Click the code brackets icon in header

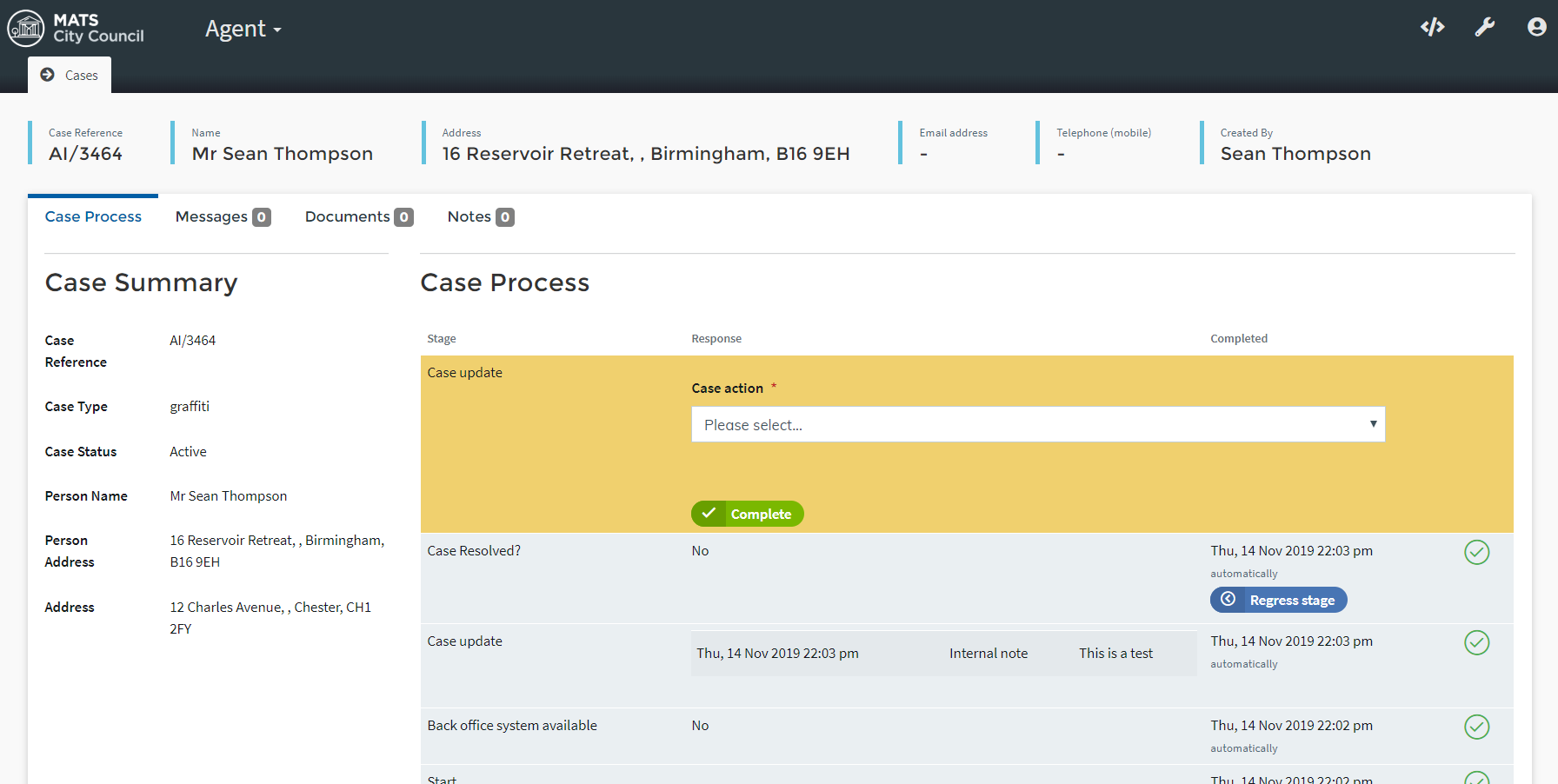(x=1432, y=28)
